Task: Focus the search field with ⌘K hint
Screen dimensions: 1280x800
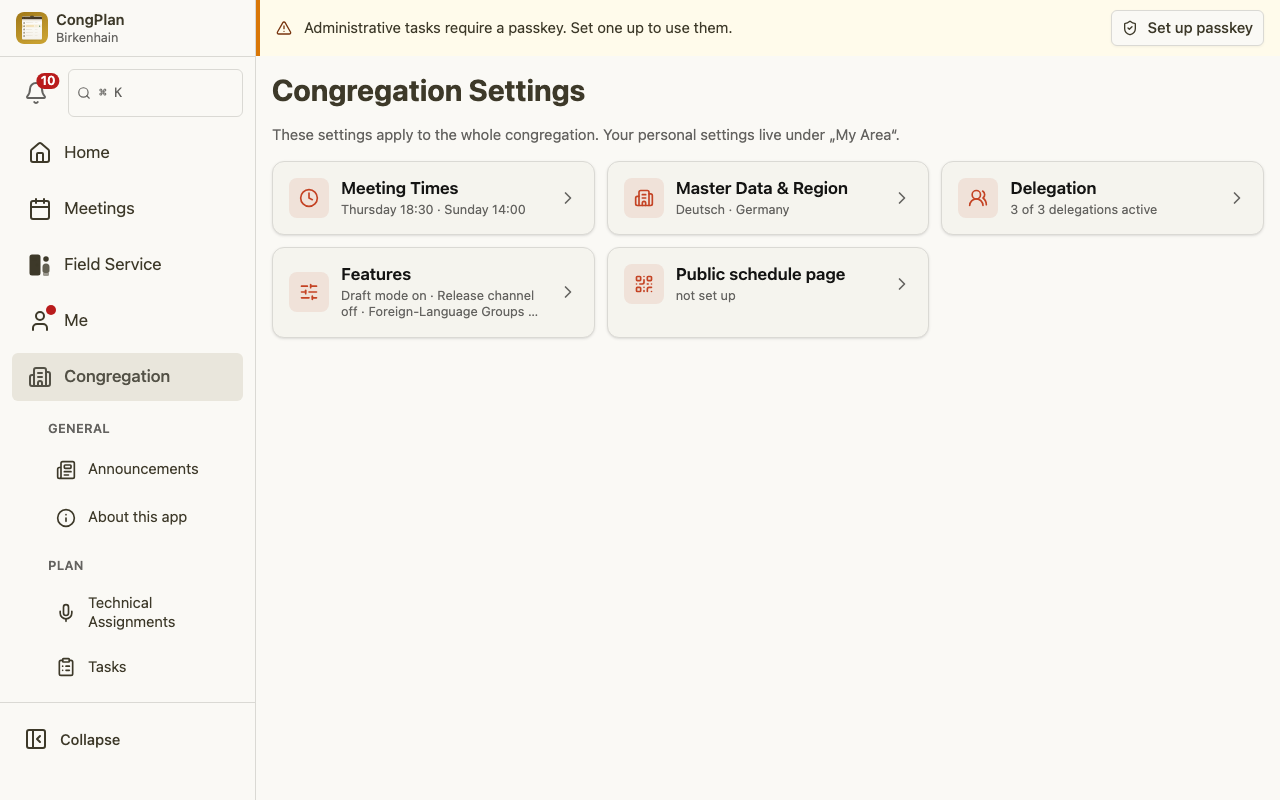Action: click(x=155, y=92)
